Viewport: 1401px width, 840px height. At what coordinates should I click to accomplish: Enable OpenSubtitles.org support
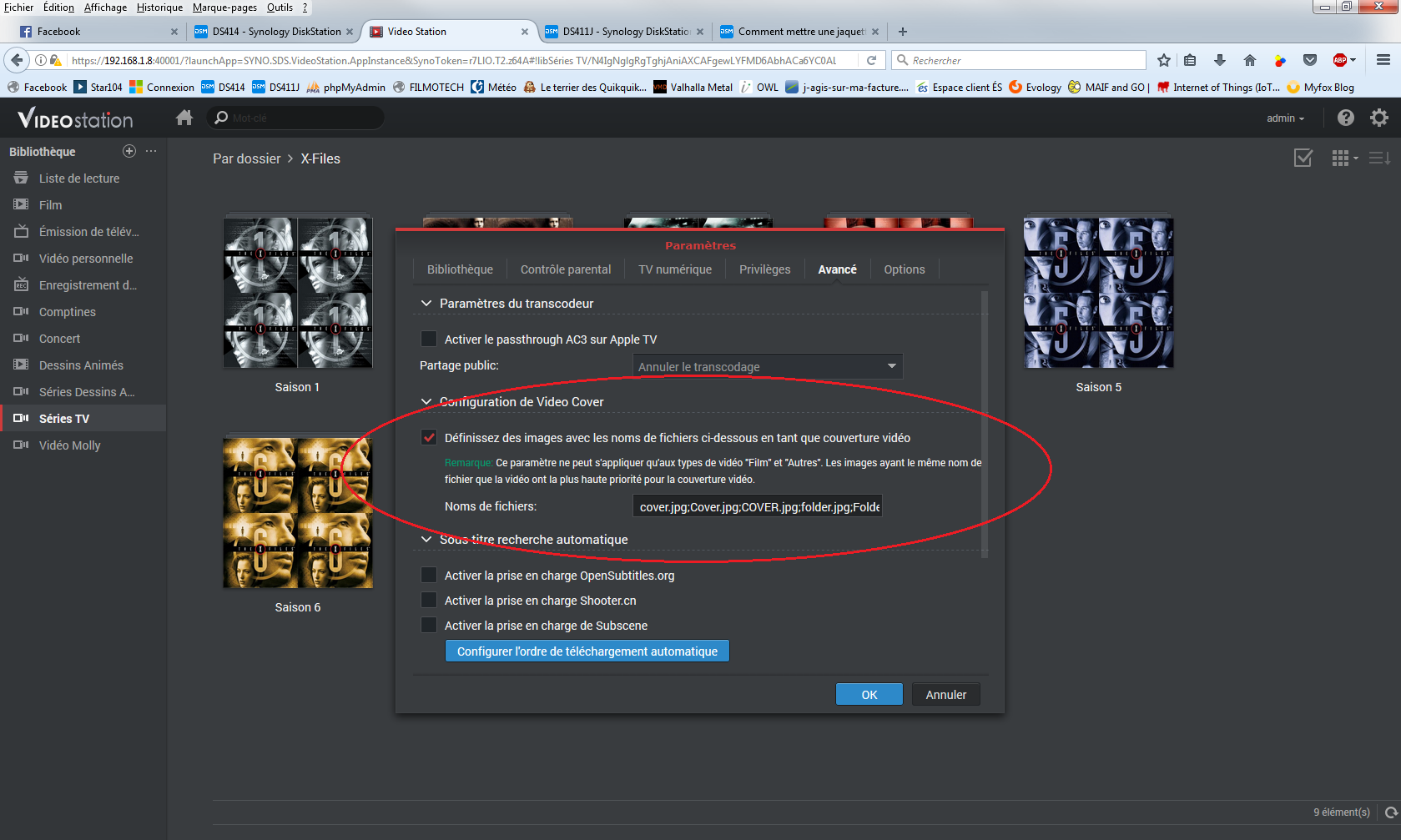(x=429, y=575)
